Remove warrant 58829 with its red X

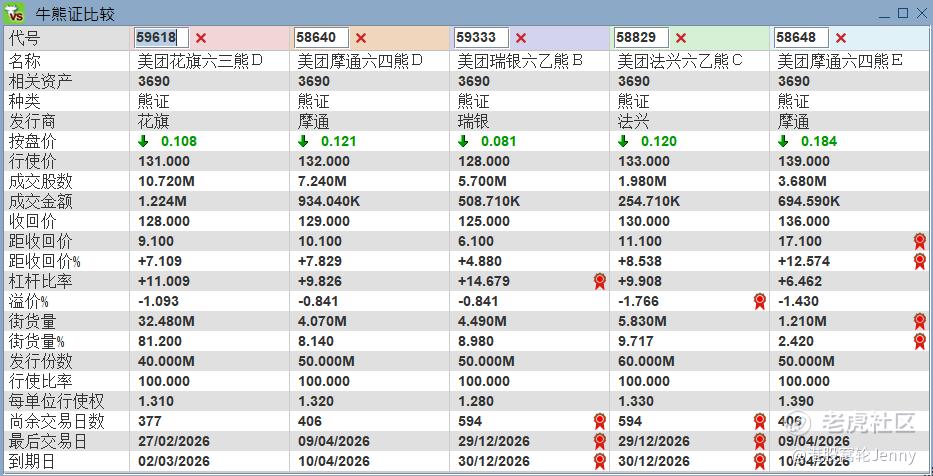click(681, 38)
